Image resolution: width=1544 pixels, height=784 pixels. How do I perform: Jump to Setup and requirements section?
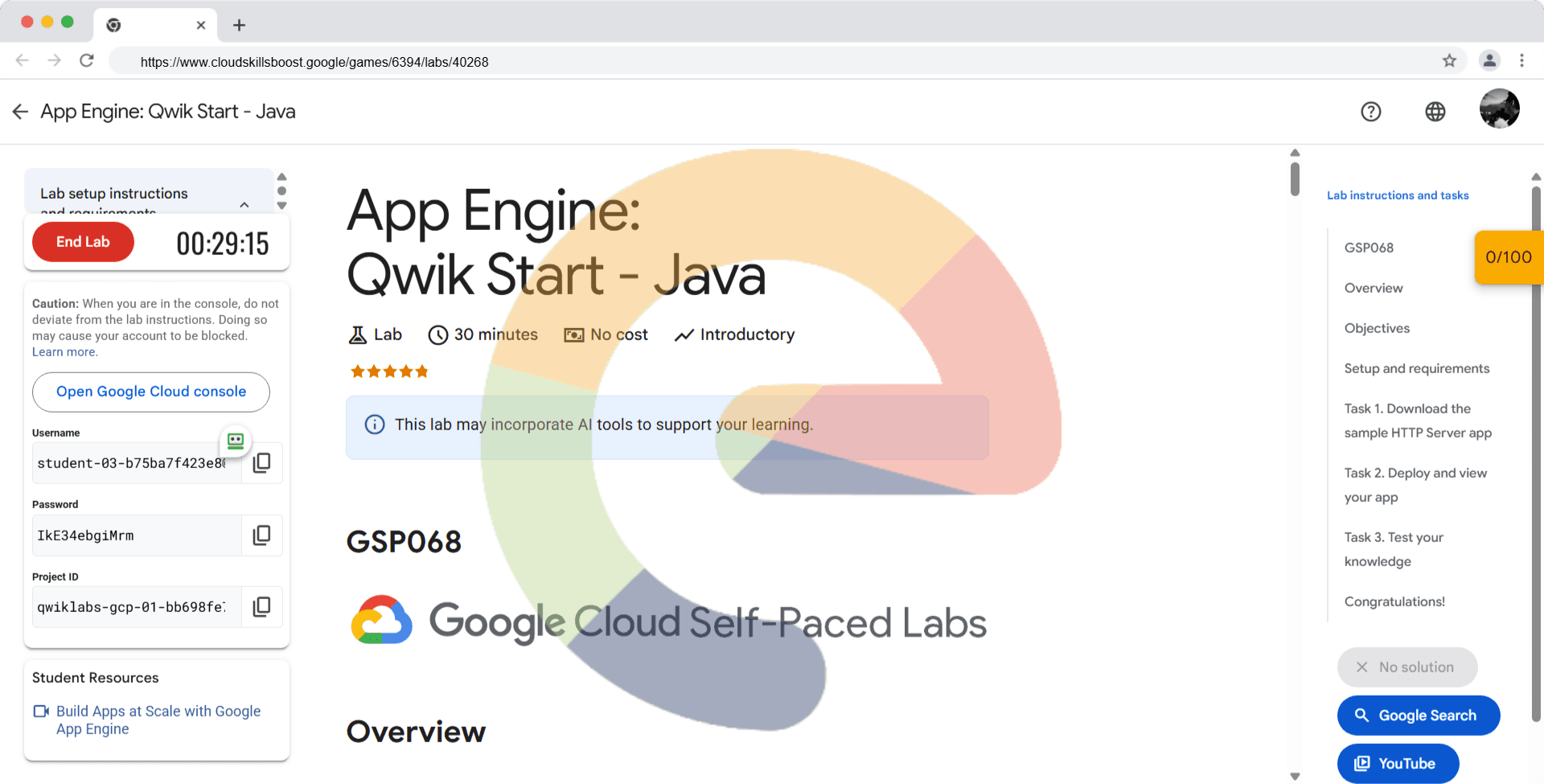point(1417,368)
